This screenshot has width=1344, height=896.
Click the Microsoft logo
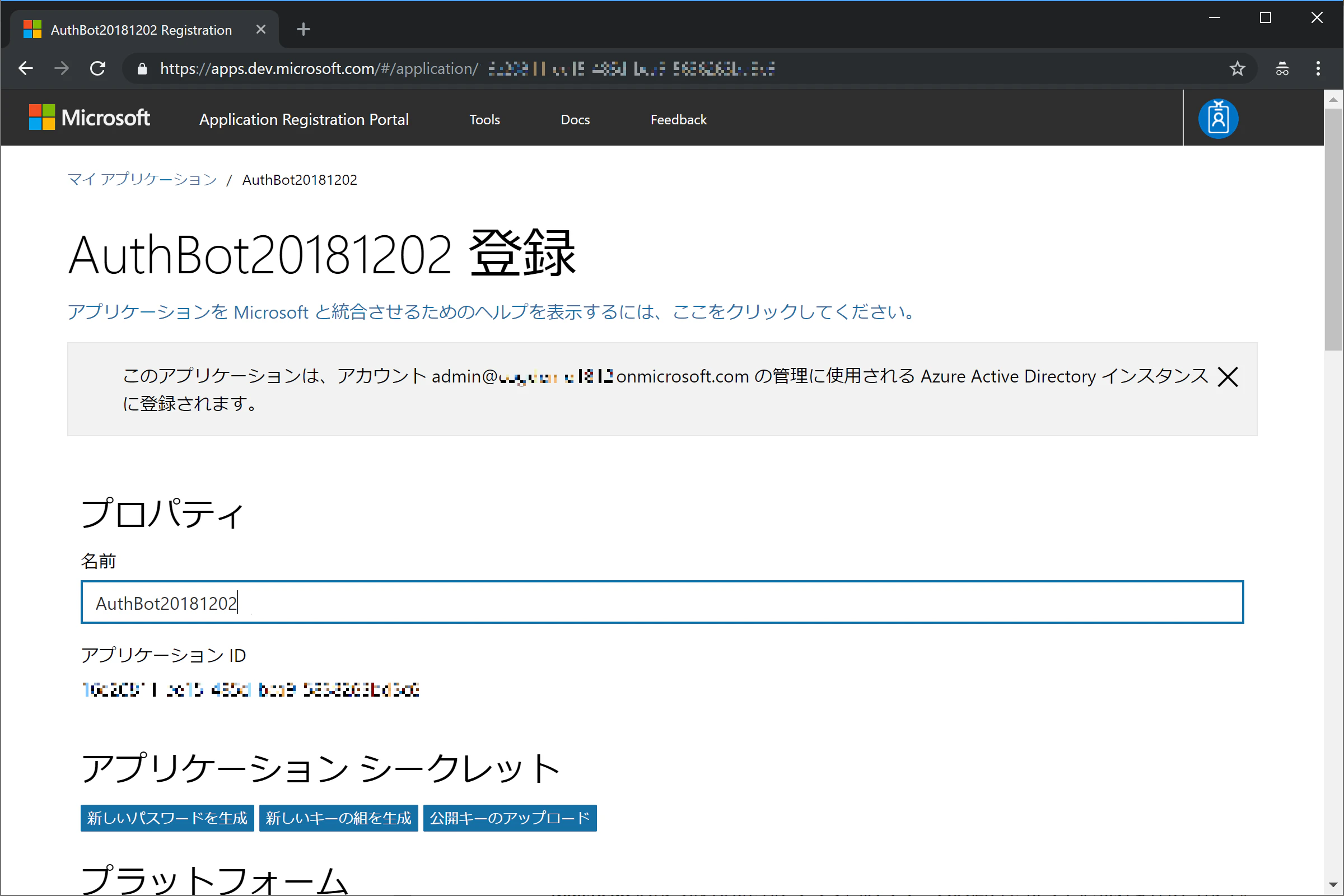tap(89, 118)
